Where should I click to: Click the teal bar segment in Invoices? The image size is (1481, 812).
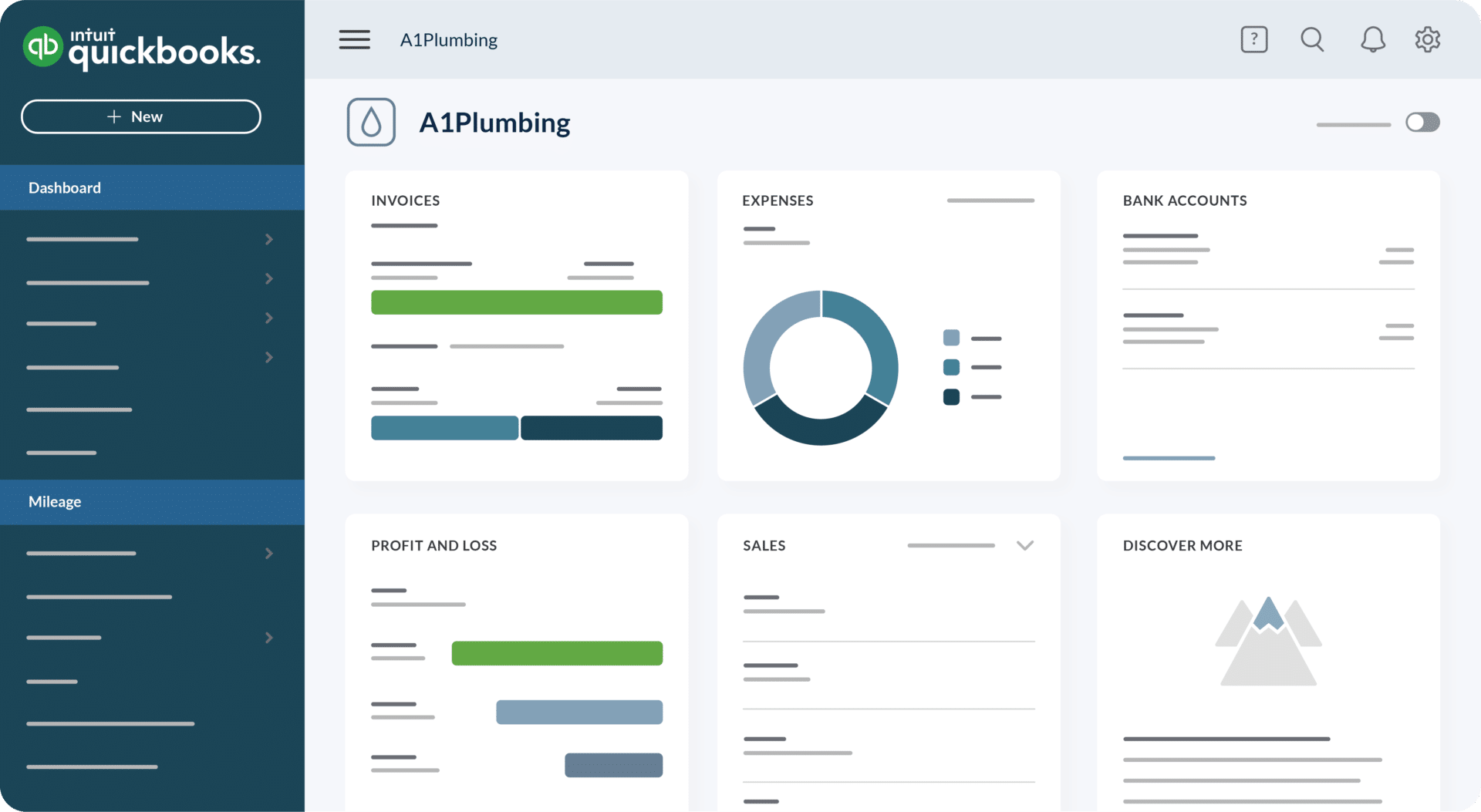tap(444, 428)
